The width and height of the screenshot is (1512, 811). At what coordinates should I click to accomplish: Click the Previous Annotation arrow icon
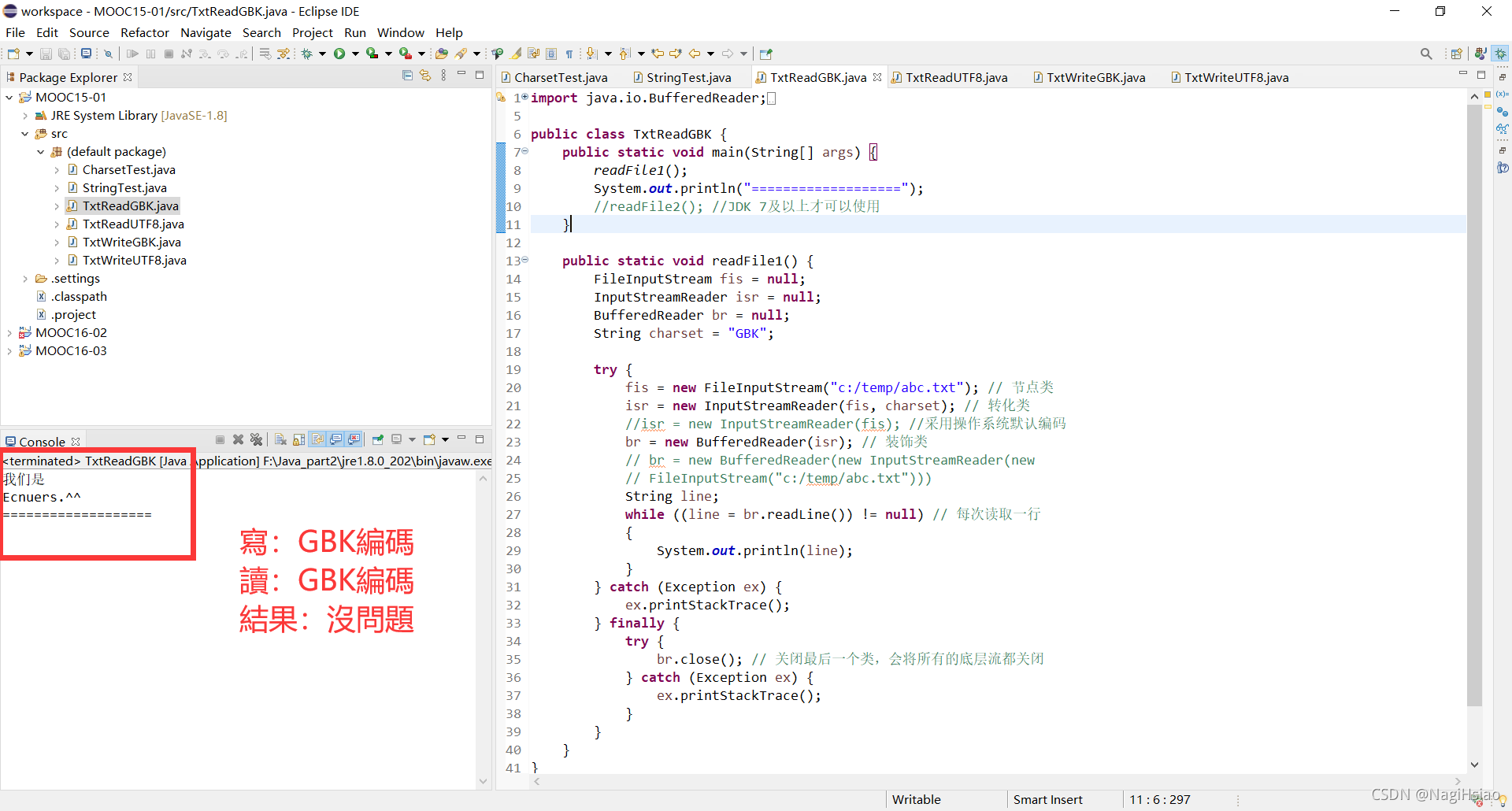[x=625, y=54]
